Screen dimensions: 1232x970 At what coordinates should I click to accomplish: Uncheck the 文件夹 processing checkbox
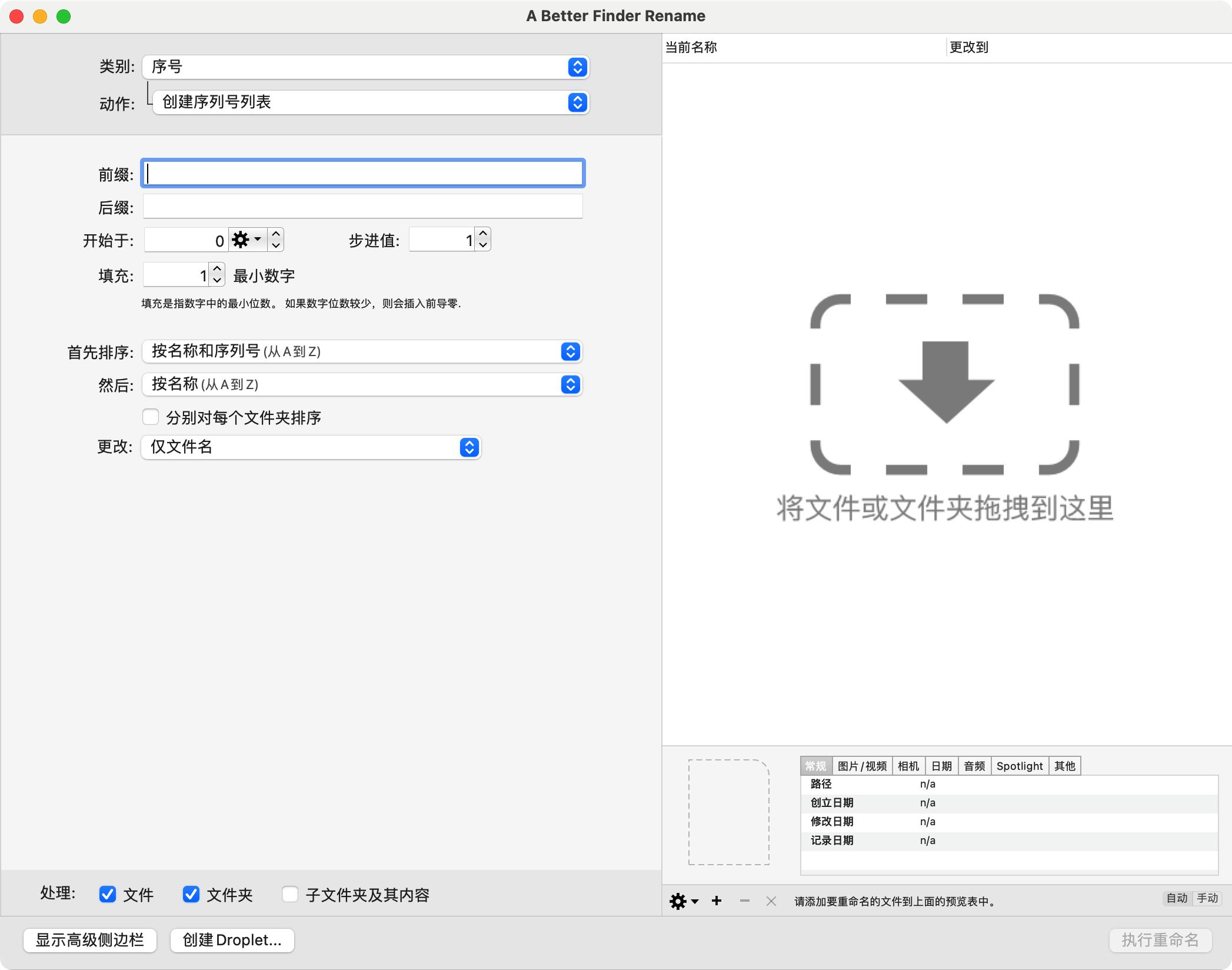click(190, 895)
